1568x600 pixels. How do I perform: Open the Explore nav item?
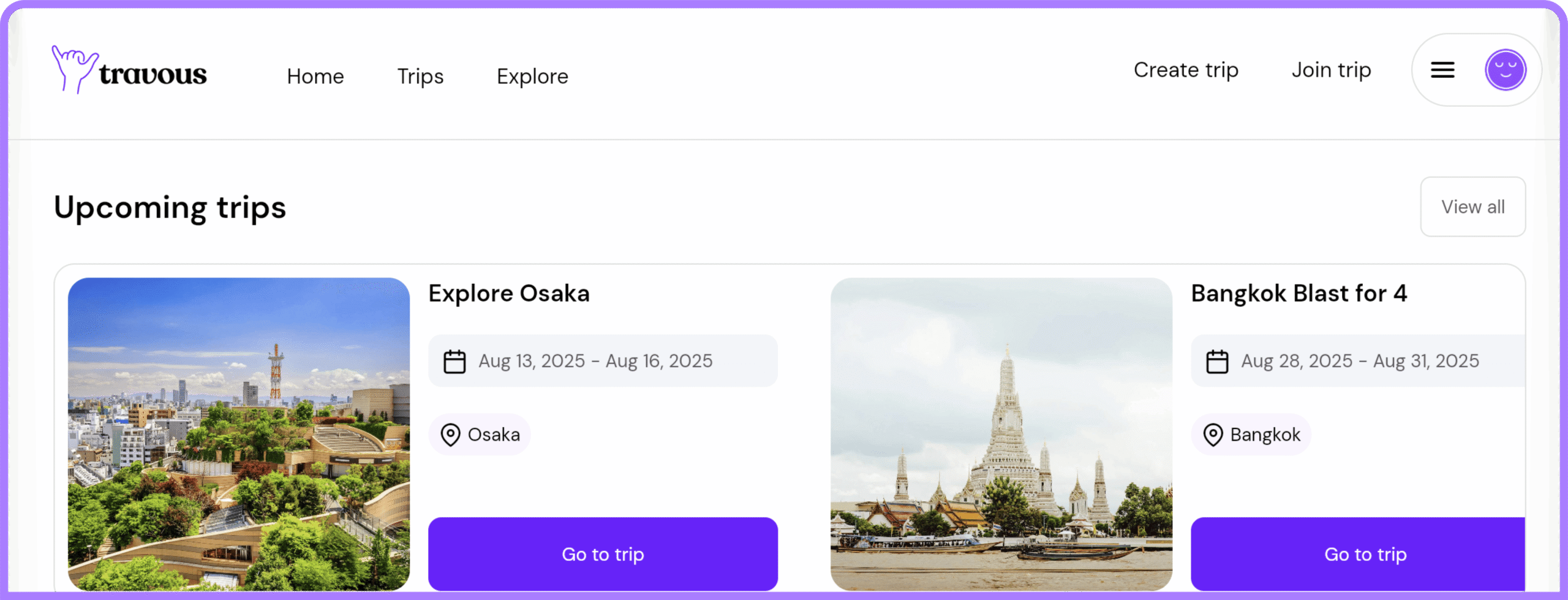[x=532, y=77]
